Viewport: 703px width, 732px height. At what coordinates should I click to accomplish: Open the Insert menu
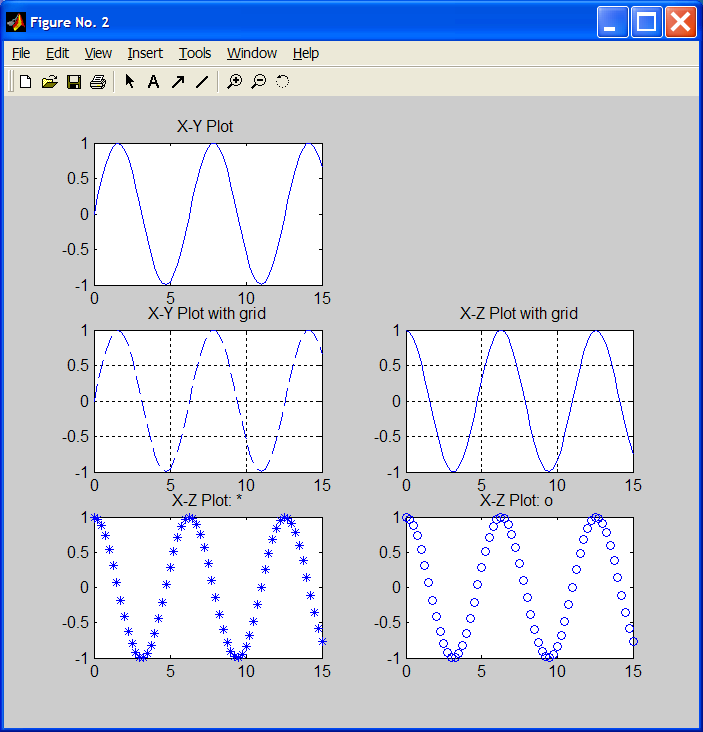coord(145,53)
